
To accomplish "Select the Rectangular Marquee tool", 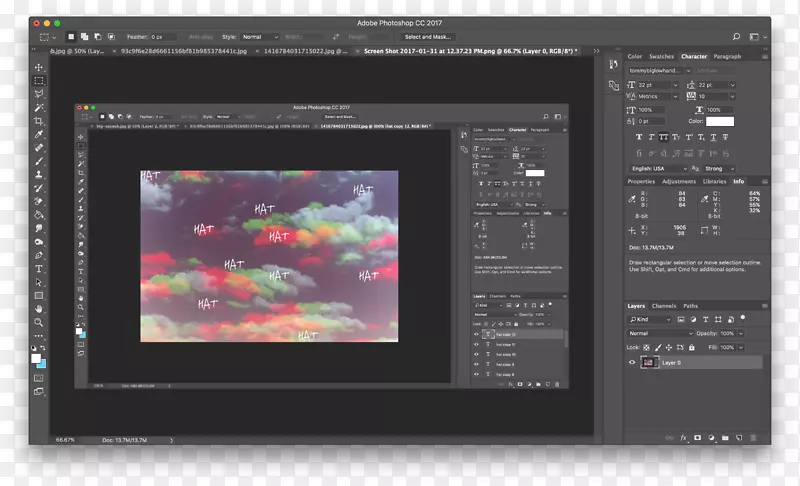I will pyautogui.click(x=39, y=80).
